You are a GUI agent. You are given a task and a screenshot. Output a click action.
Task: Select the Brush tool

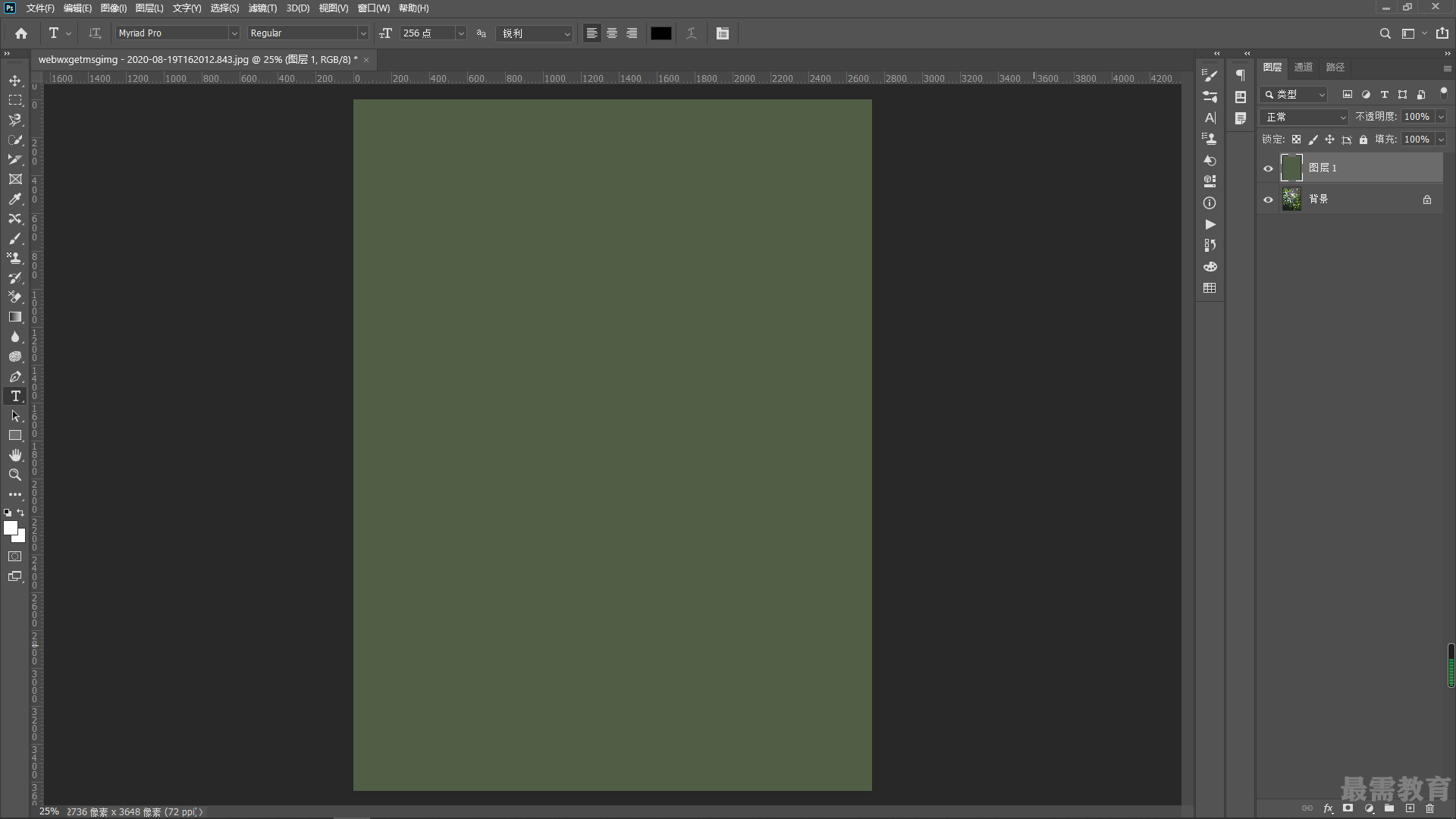tap(15, 238)
